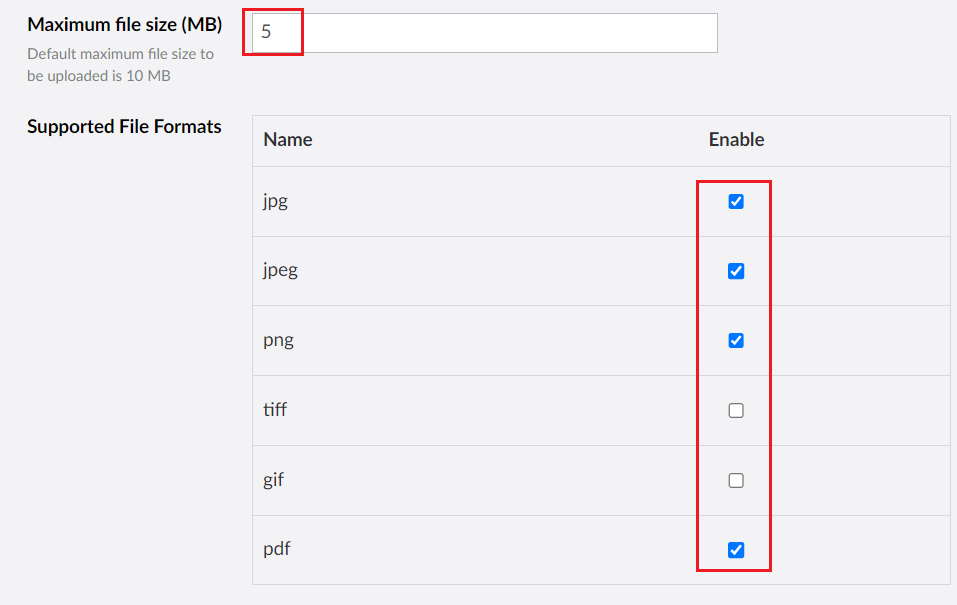Click the gif row label

(274, 480)
